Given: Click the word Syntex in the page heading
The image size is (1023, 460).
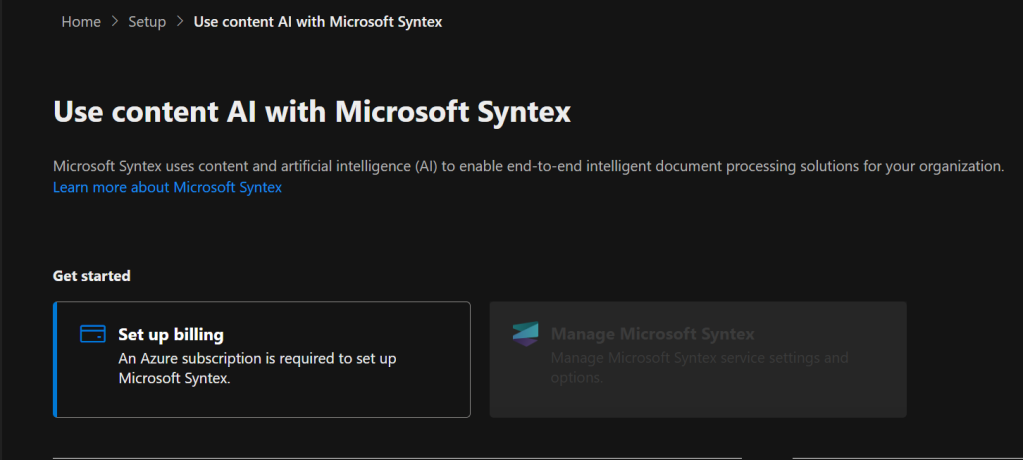Looking at the screenshot, I should [516, 111].
